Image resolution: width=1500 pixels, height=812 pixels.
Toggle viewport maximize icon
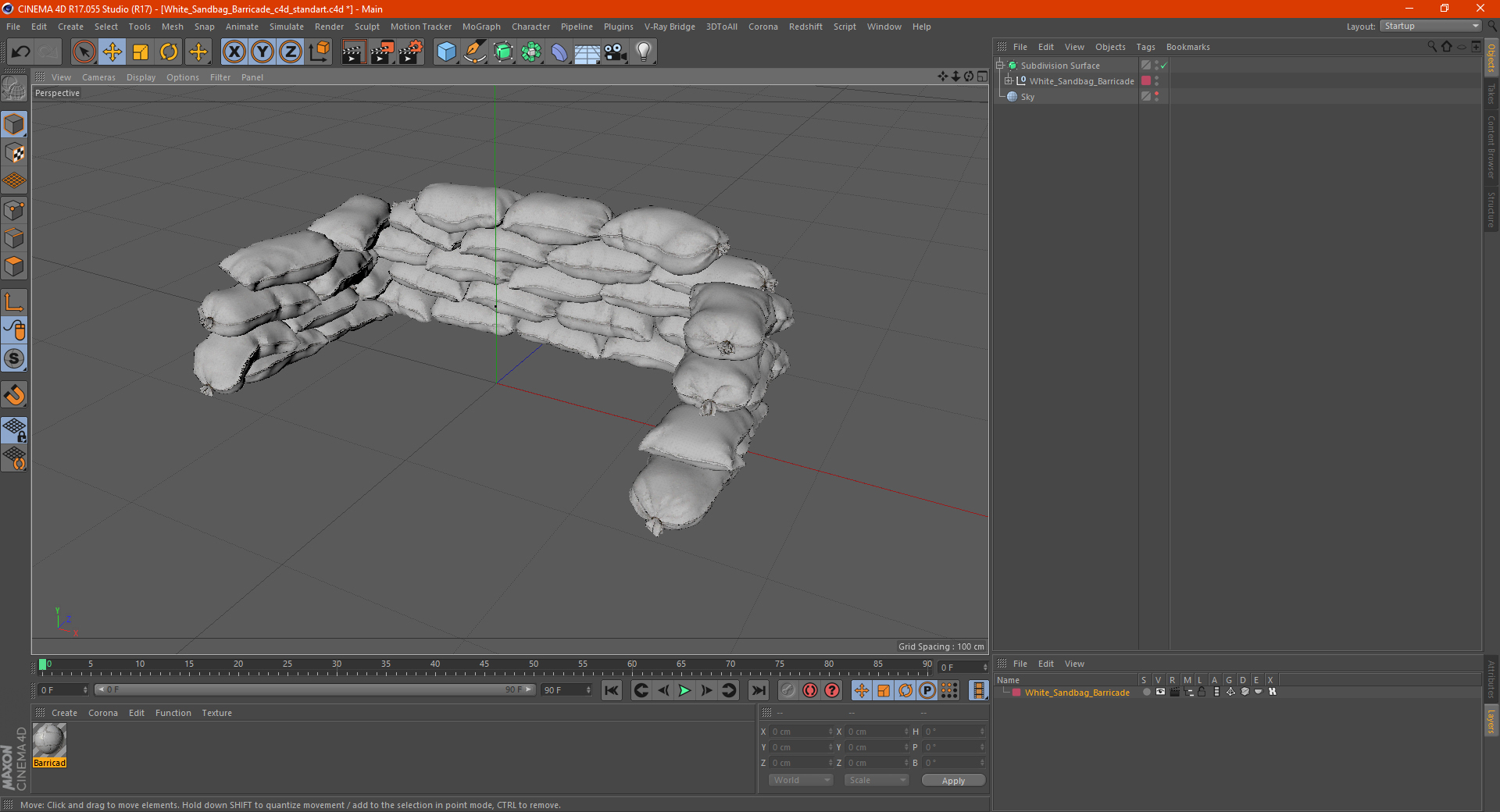point(982,77)
